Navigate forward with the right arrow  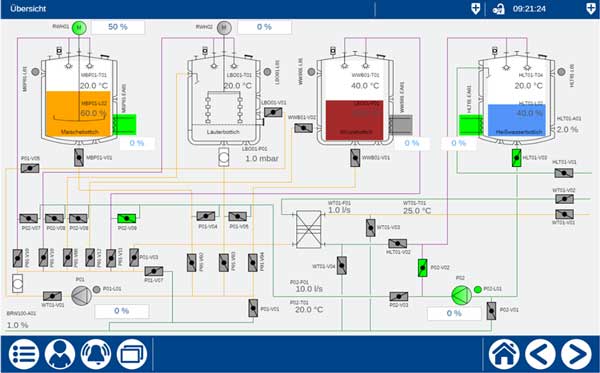[x=576, y=354]
